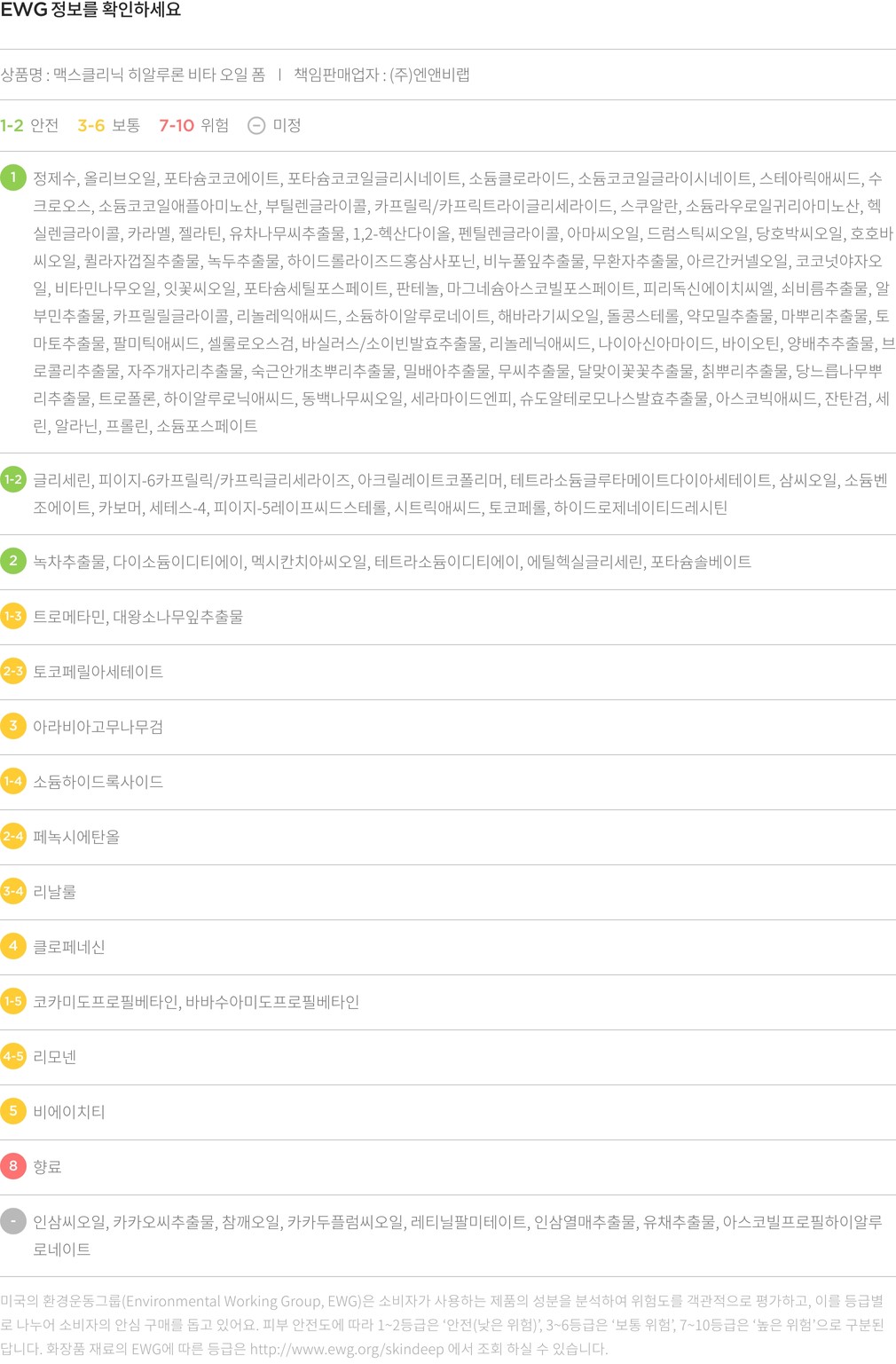Click the 7-10 위험 legend label
Viewport: 896px width, 1364px height.
point(194,125)
